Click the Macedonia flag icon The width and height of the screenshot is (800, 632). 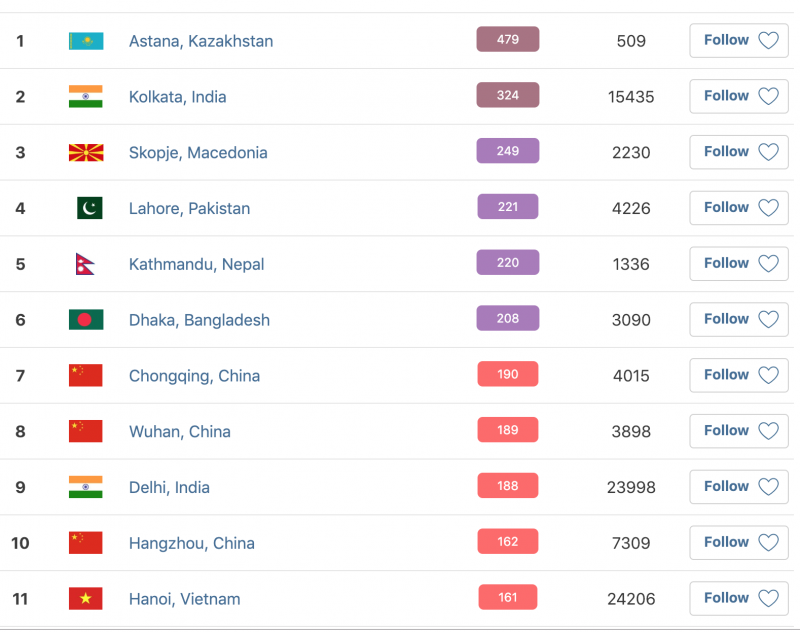(85, 153)
